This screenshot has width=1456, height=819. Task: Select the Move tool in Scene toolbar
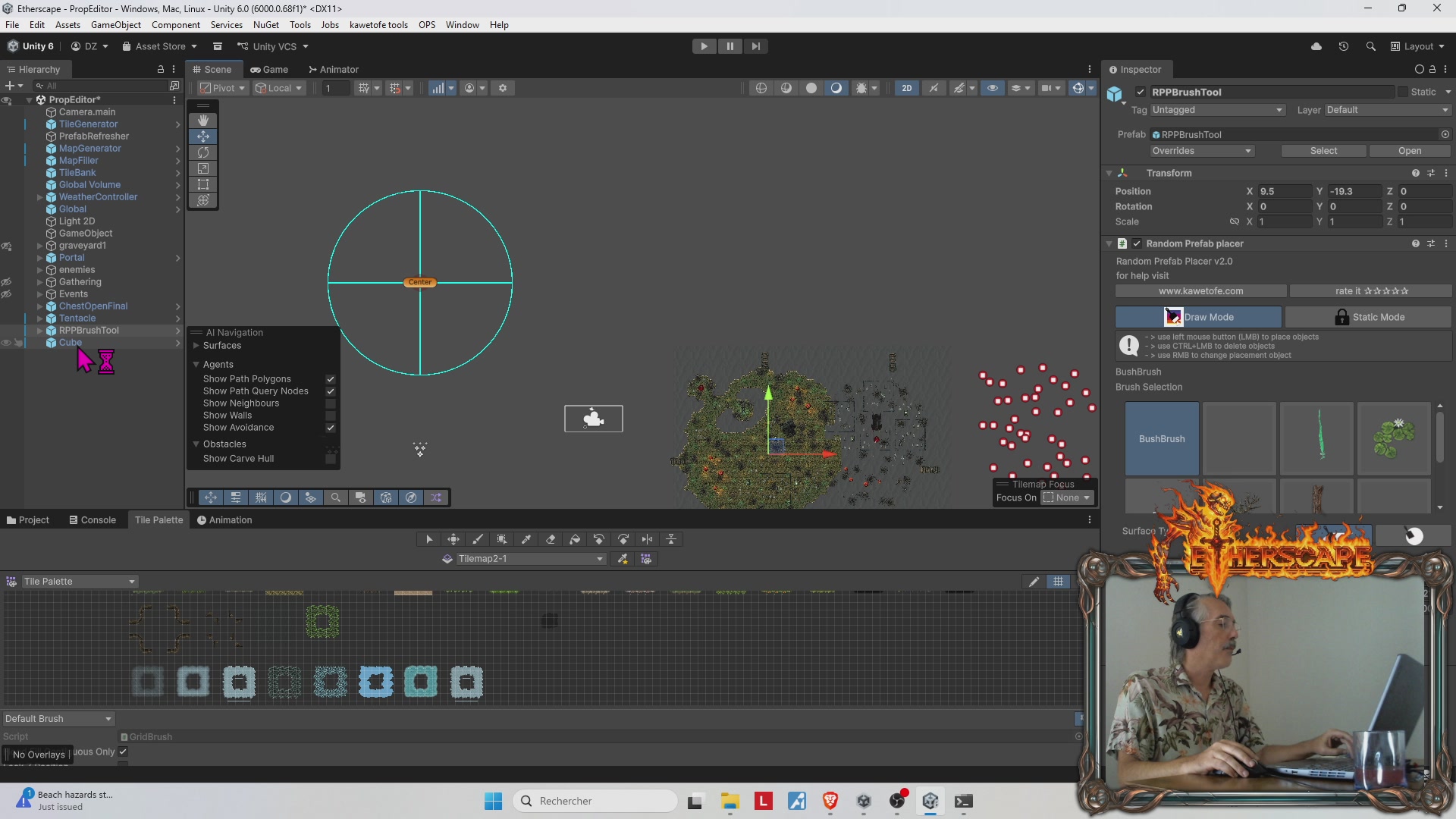click(x=203, y=136)
